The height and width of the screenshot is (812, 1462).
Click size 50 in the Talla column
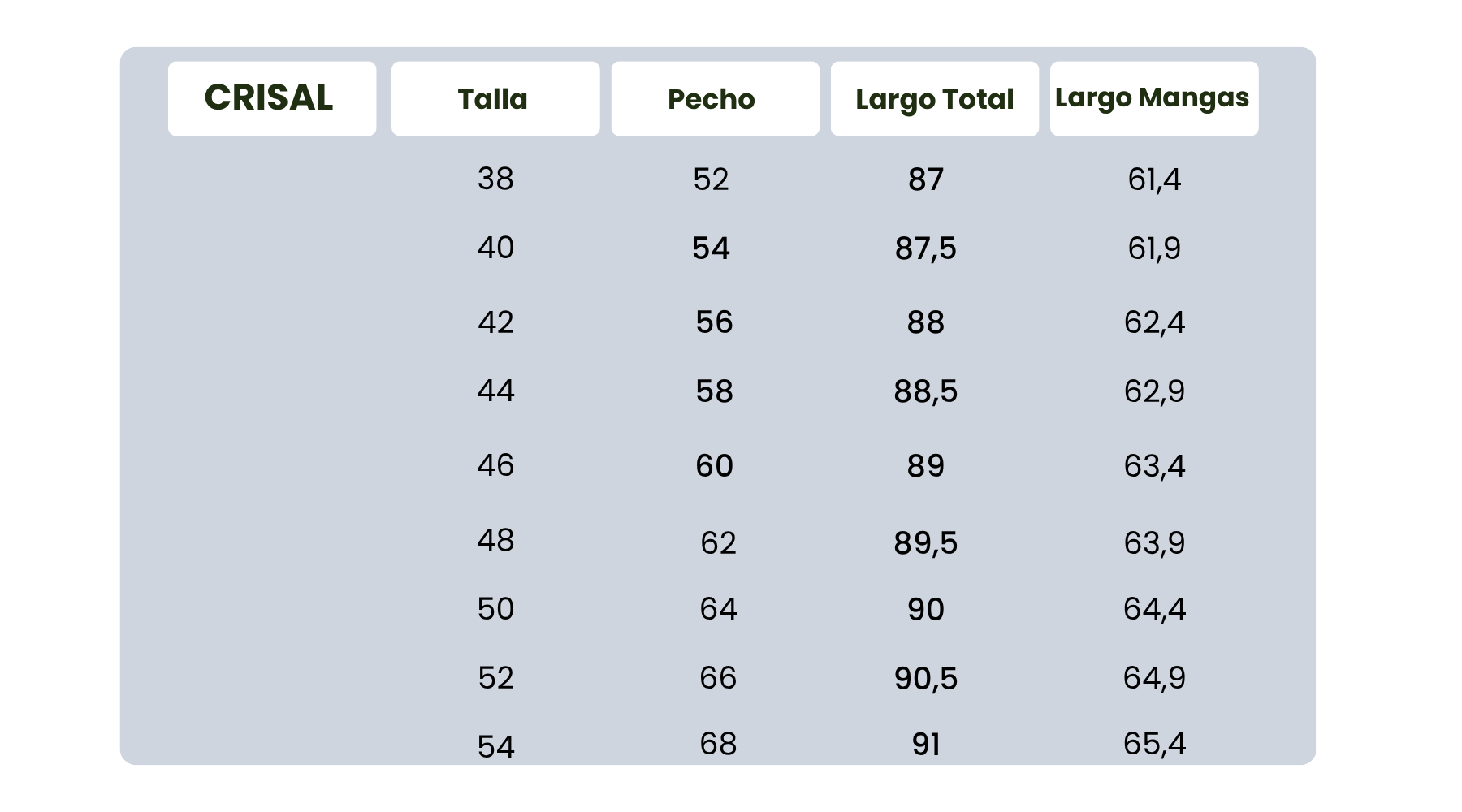495,609
